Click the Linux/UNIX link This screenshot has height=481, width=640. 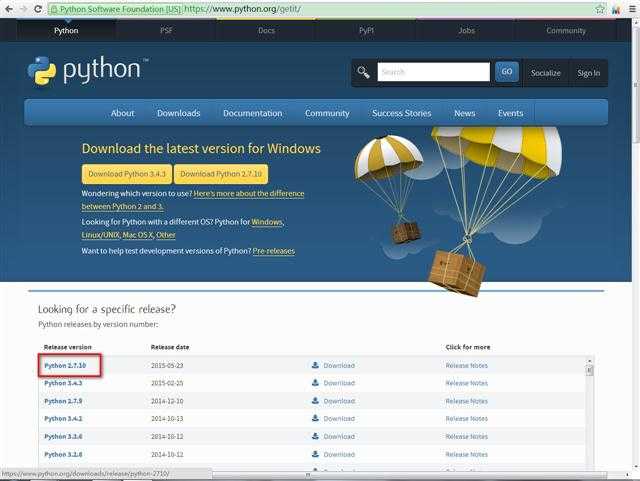coord(100,235)
